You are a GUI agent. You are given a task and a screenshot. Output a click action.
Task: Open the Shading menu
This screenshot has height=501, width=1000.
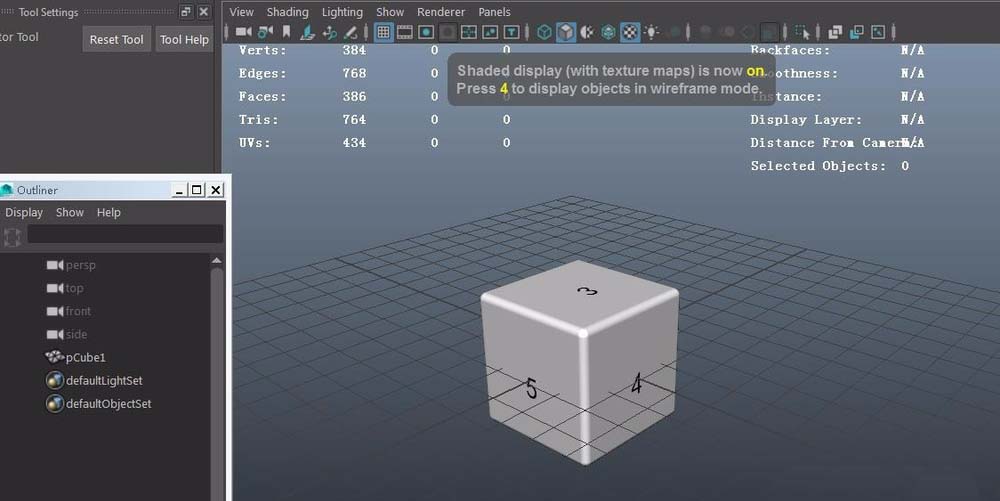tap(287, 12)
